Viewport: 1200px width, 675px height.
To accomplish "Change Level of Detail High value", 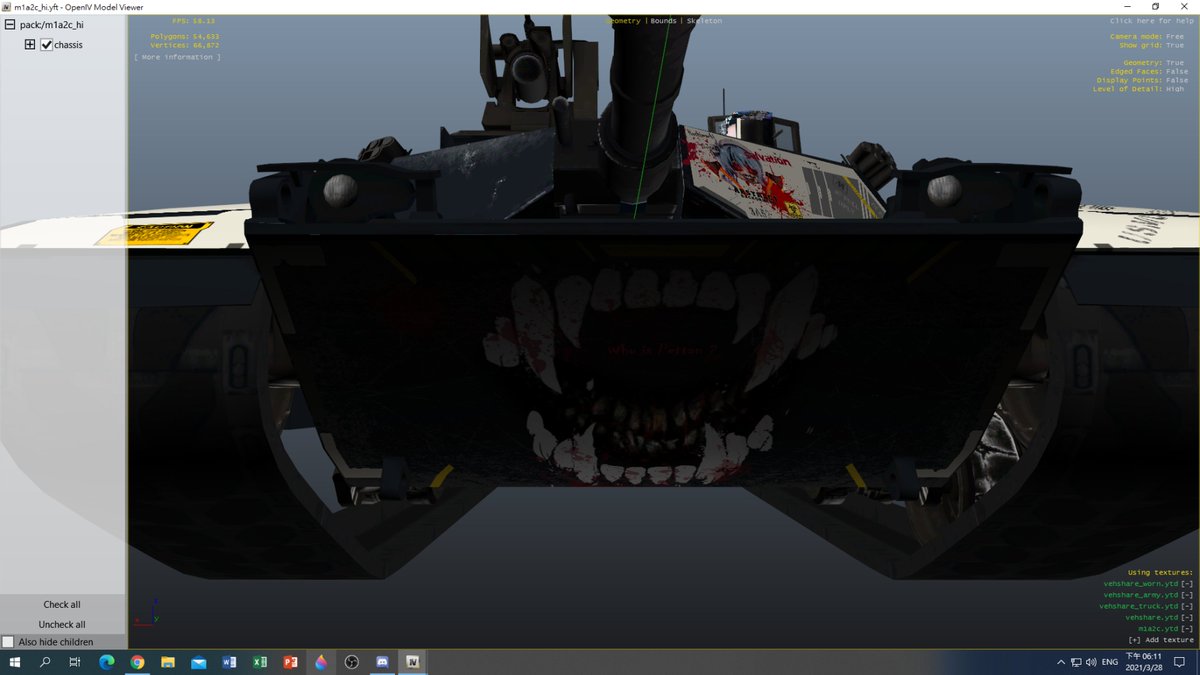I will point(1177,89).
